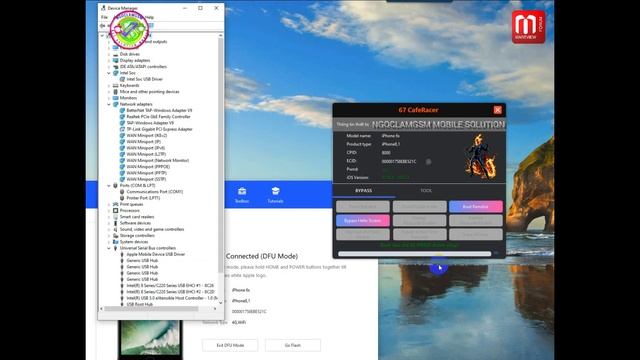
Task: Click the scroll-down arrow in Device Manager
Action: click(221, 303)
